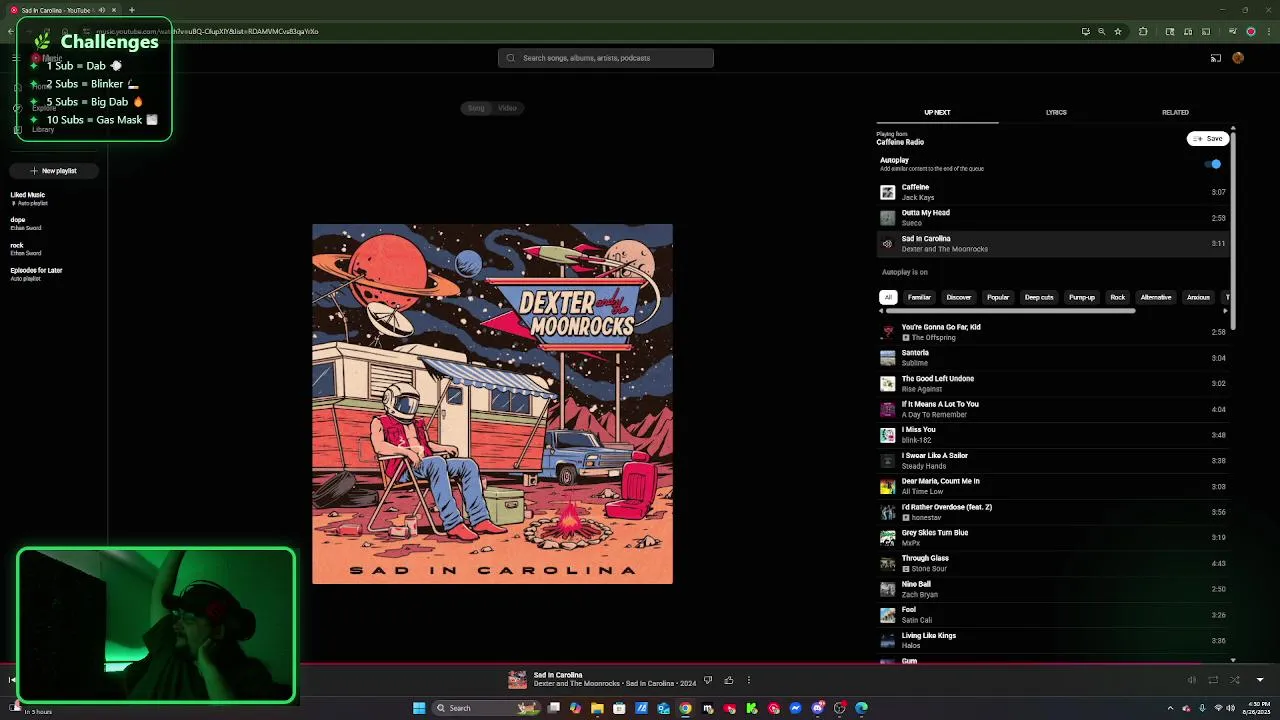The image size is (1280, 720).
Task: Select the Popular filter chip
Action: (x=998, y=297)
